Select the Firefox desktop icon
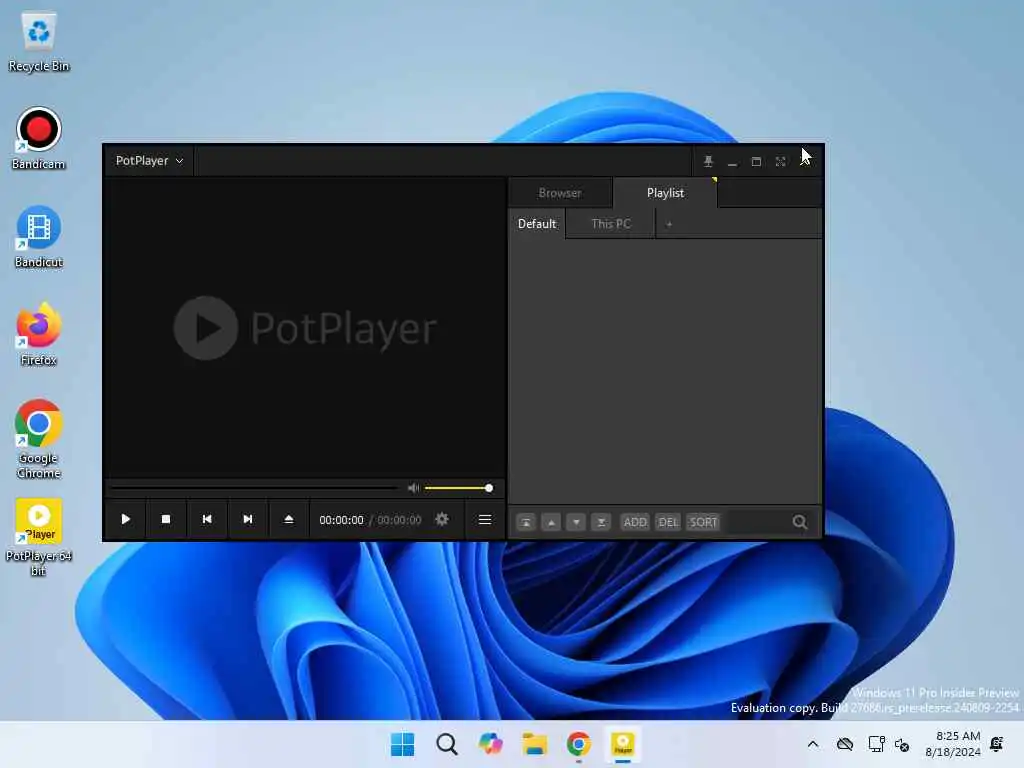The height and width of the screenshot is (768, 1024). point(39,334)
